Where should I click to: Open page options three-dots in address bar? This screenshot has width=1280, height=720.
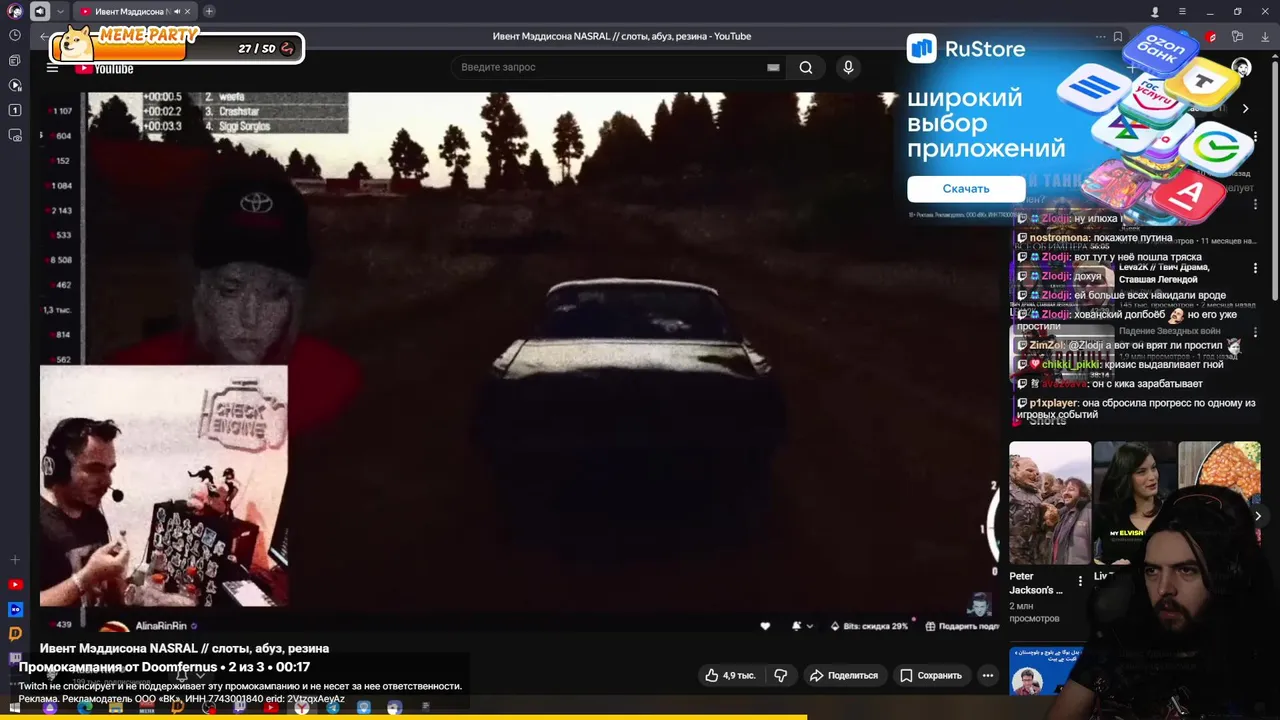click(1100, 36)
